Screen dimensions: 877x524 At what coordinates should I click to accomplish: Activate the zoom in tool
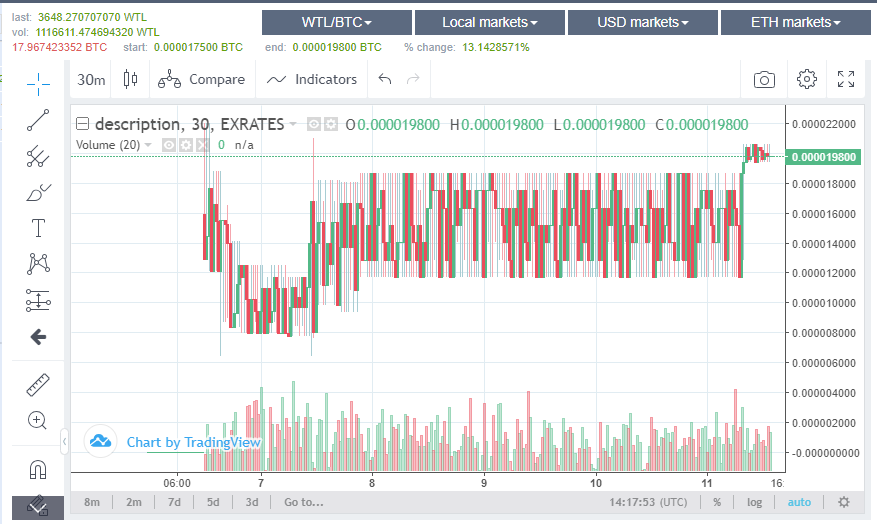[38, 420]
